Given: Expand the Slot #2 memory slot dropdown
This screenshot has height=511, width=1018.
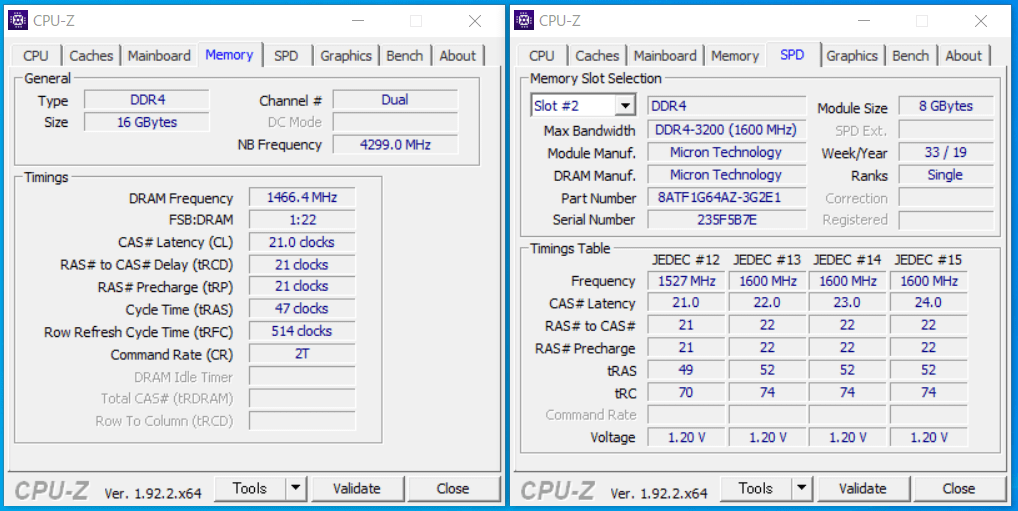Looking at the screenshot, I should coord(625,105).
